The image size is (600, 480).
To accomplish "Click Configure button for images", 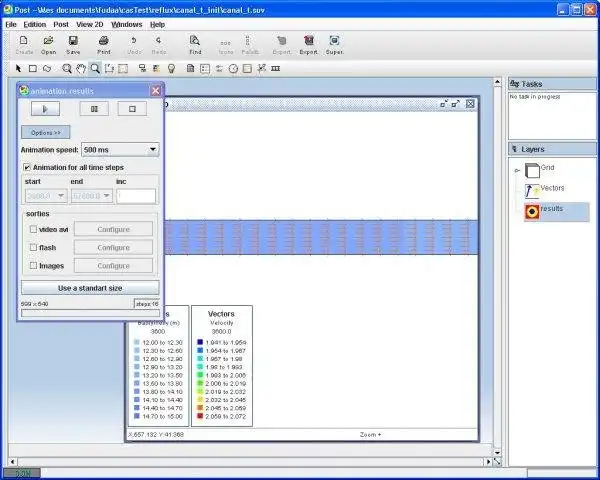I will click(x=113, y=265).
